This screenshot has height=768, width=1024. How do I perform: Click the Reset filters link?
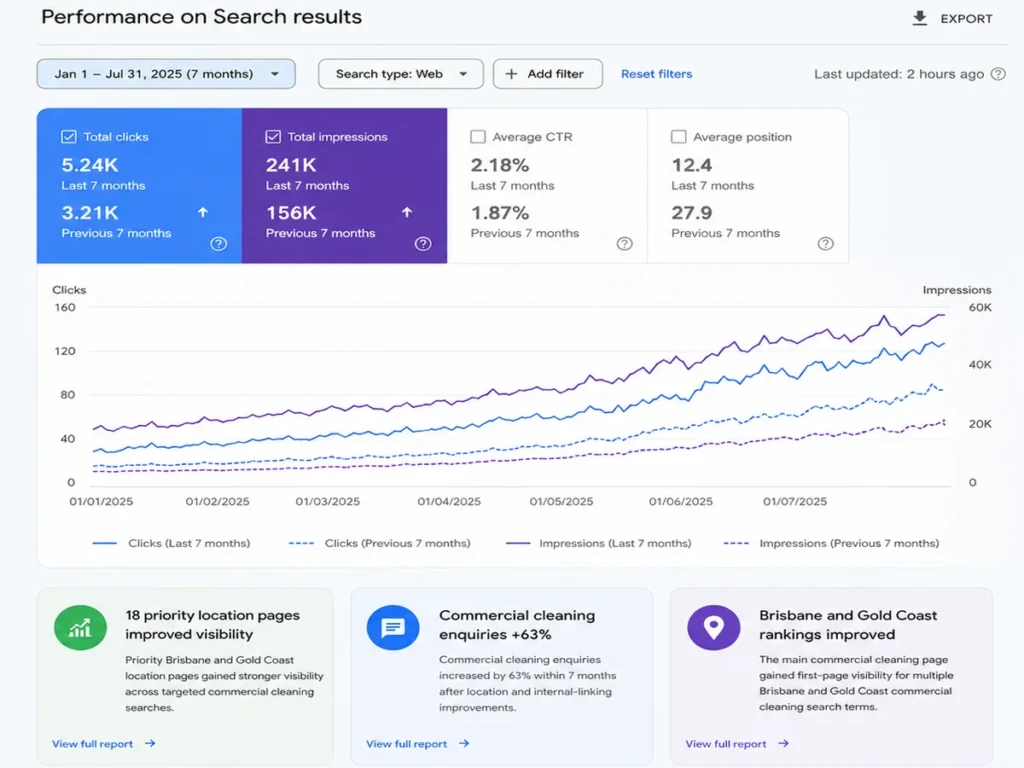click(x=656, y=74)
